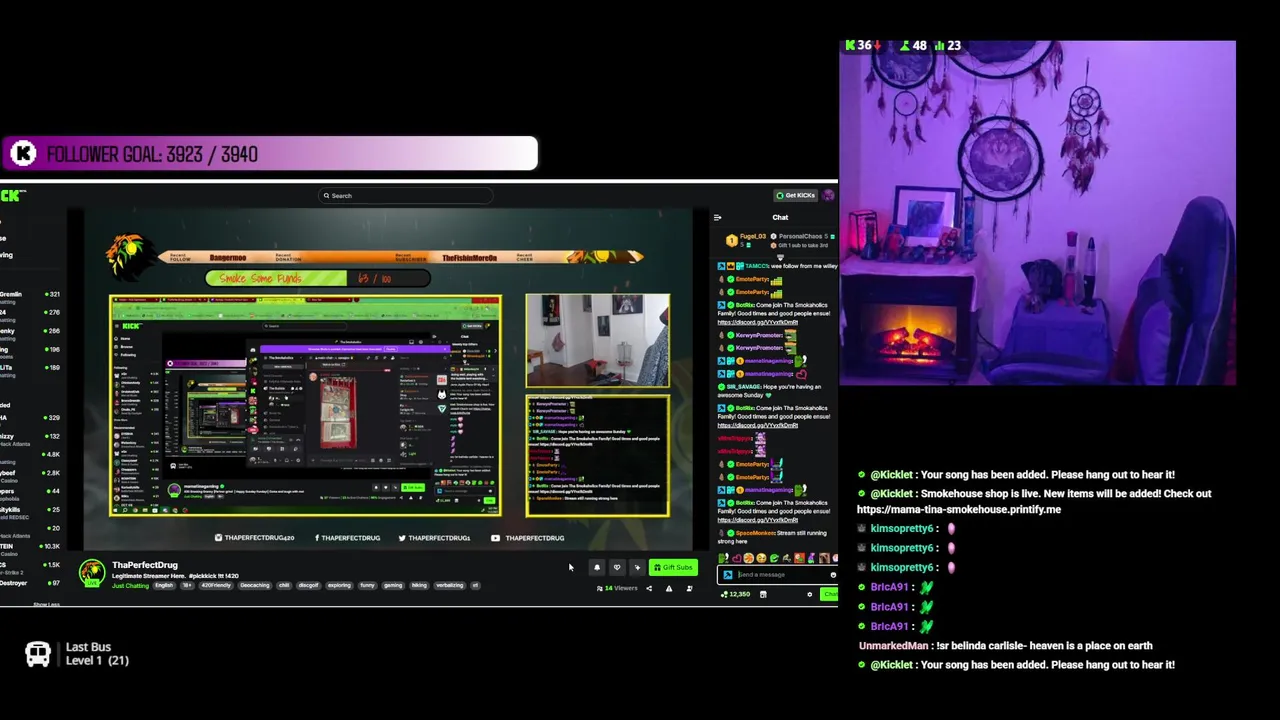
Task: Select the exploring tag
Action: pyautogui.click(x=339, y=585)
